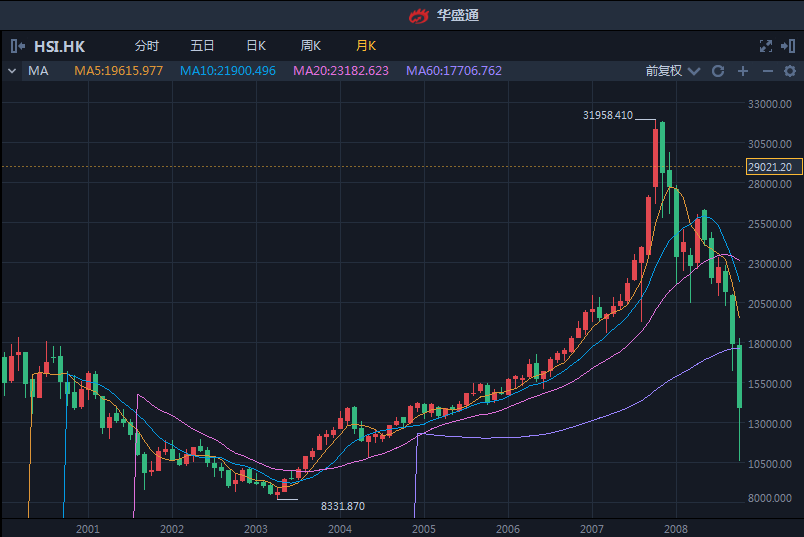
Task: Open the 前复权 adjustment dropdown
Action: [669, 71]
